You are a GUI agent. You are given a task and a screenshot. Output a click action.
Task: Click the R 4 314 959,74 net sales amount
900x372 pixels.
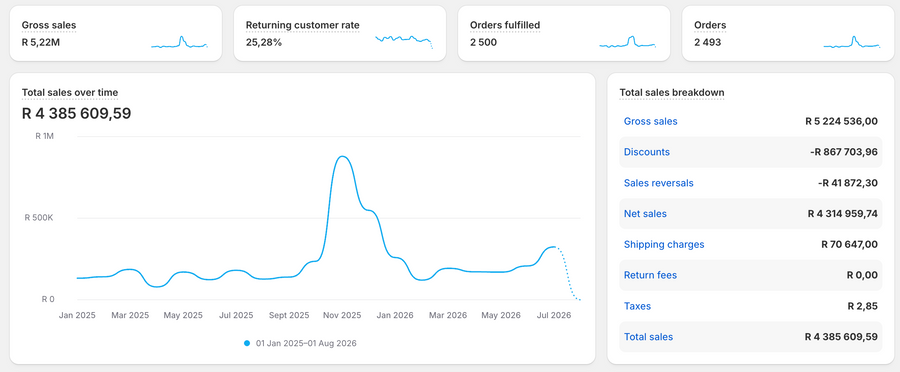click(x=843, y=214)
